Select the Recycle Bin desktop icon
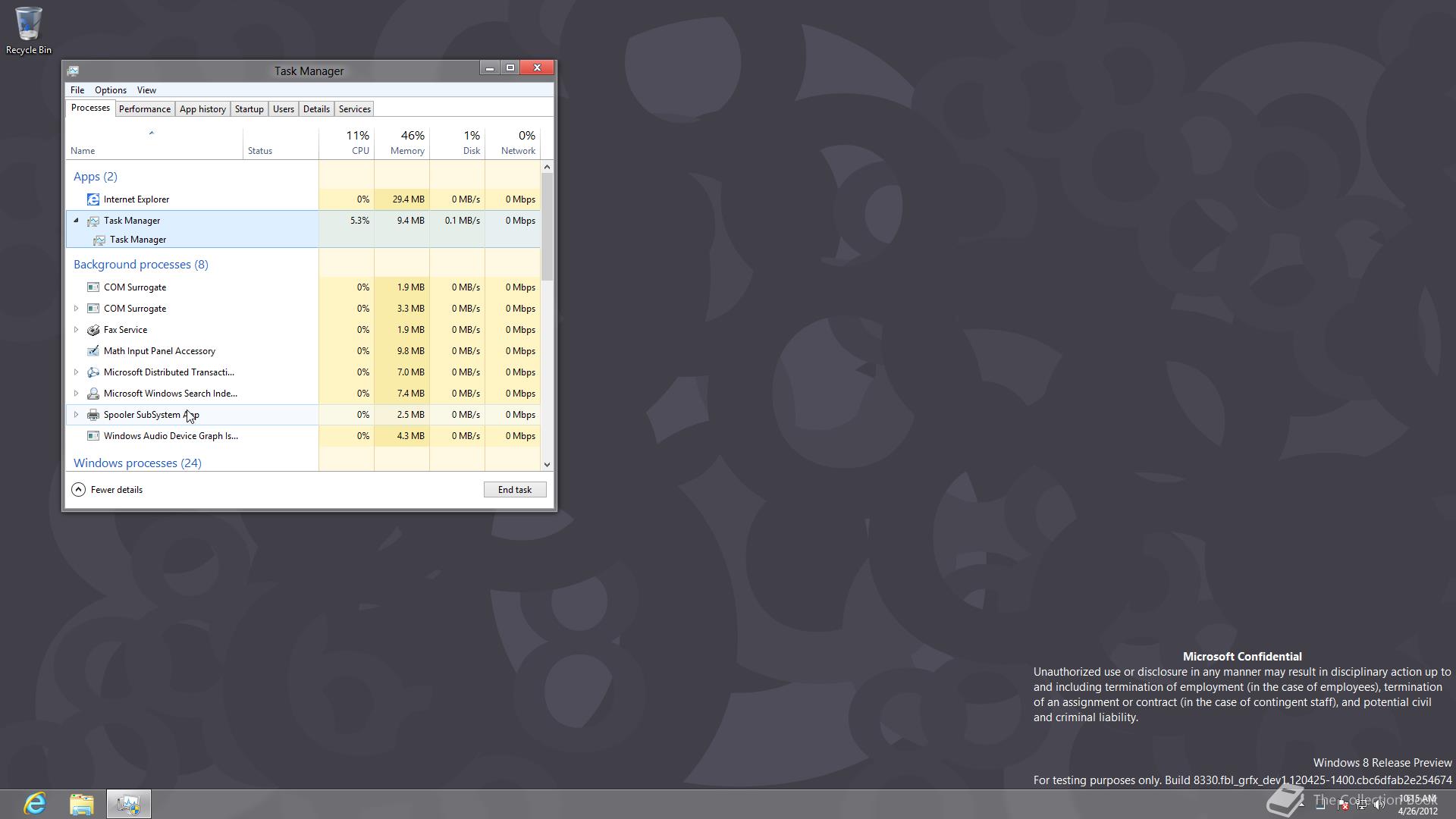 pyautogui.click(x=28, y=30)
